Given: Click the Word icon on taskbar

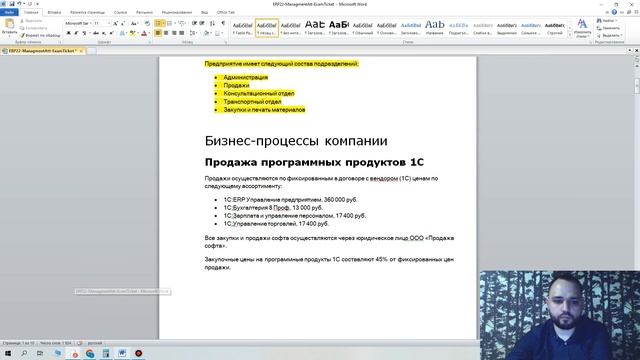Looking at the screenshot, I should [122, 353].
